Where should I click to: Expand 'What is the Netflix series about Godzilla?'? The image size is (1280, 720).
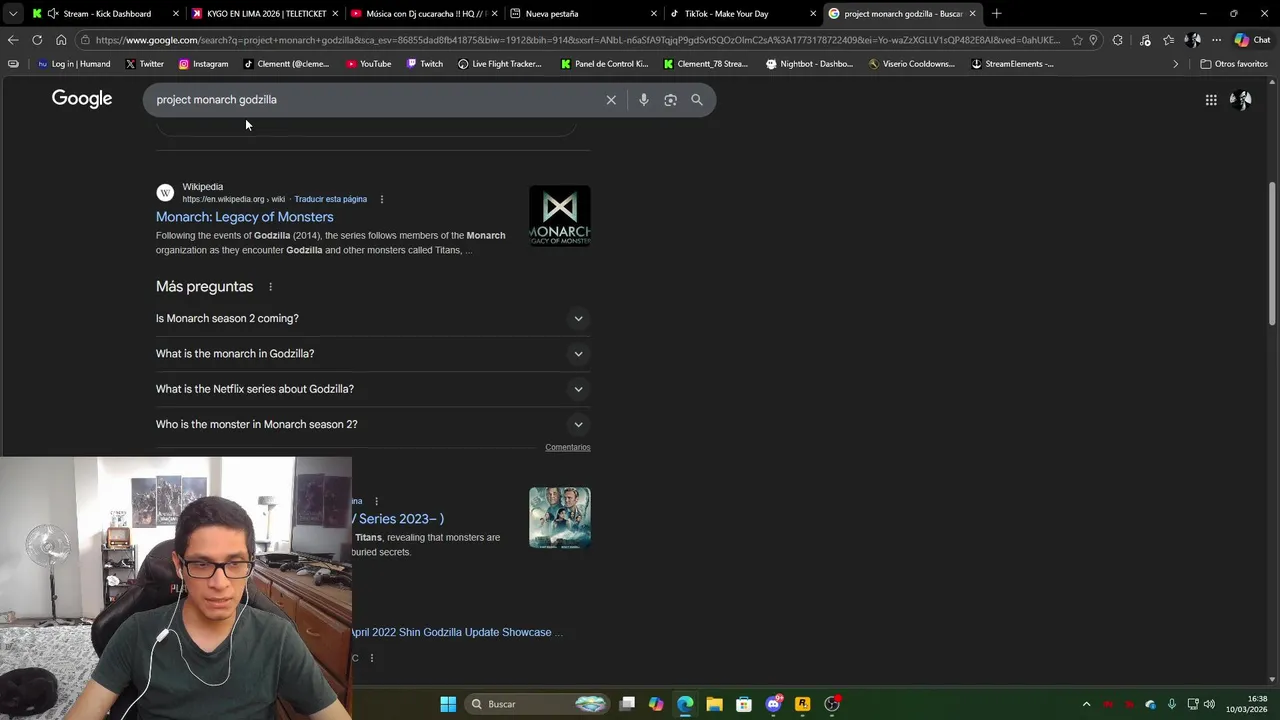click(x=373, y=389)
